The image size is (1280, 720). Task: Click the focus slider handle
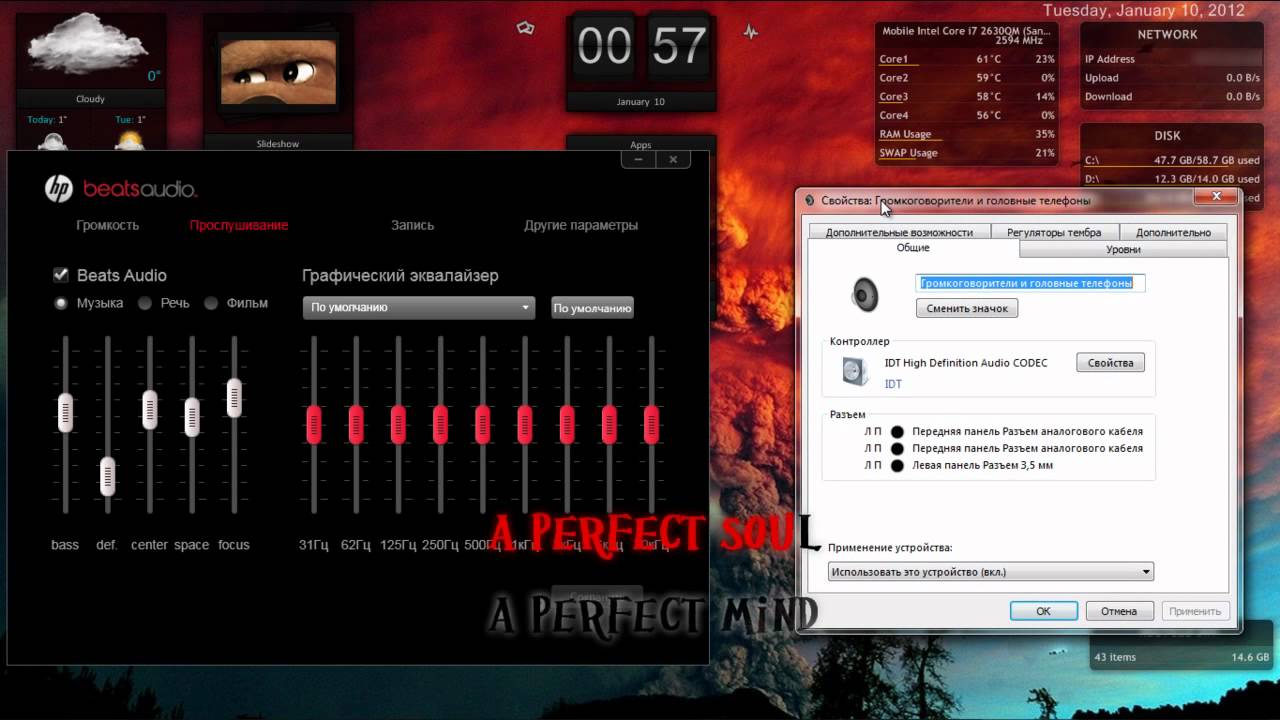[234, 398]
